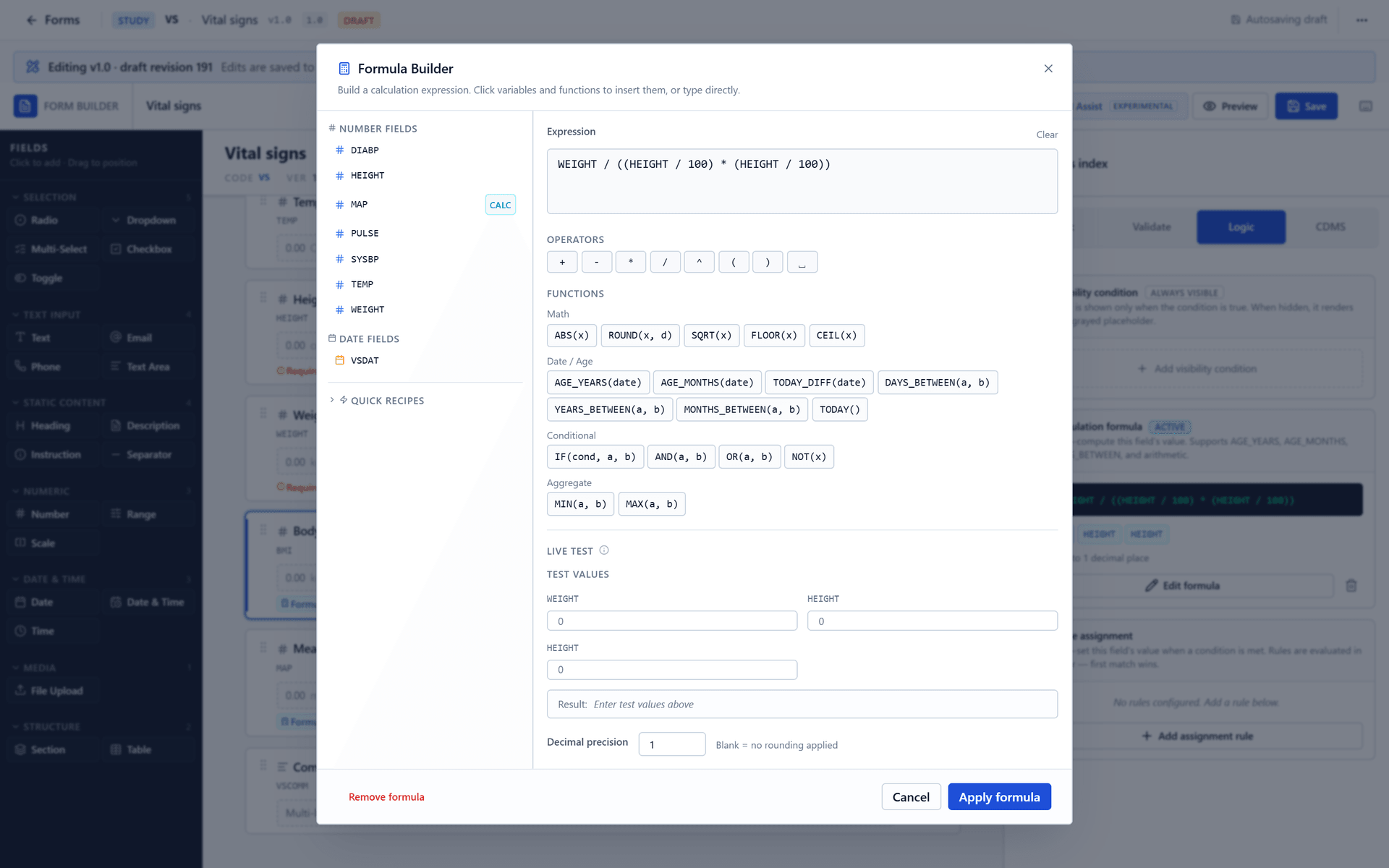The image size is (1389, 868).
Task: Insert the MAX(a, b) function
Action: pos(652,504)
